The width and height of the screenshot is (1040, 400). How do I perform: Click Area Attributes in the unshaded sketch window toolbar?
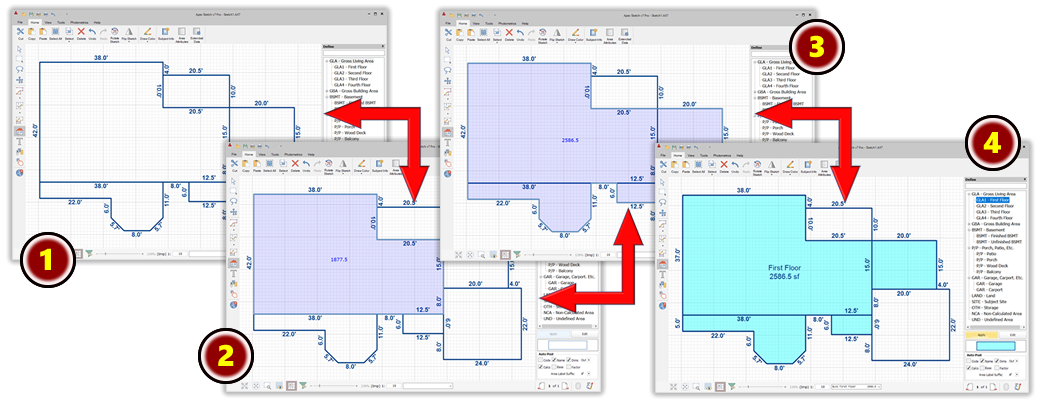pos(182,36)
